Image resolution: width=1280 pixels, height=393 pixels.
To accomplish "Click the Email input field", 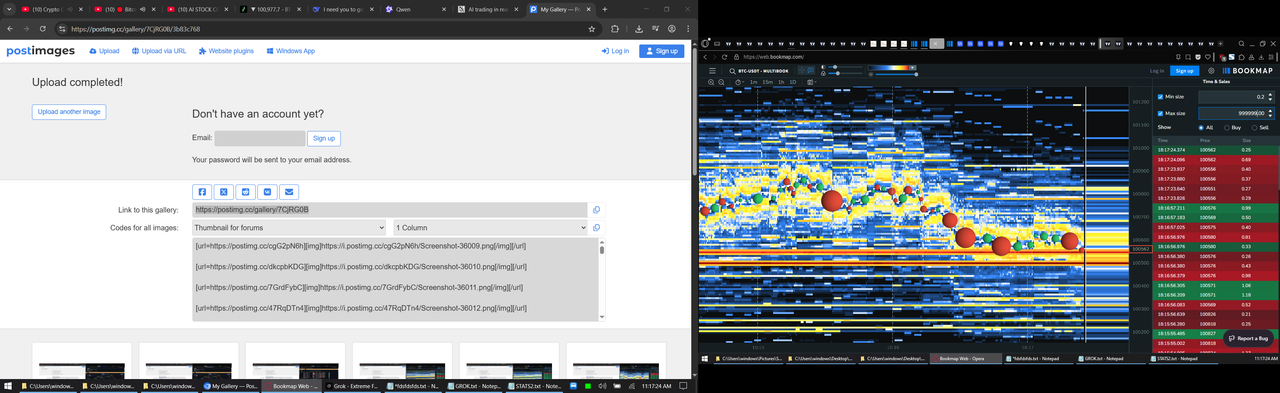I will pyautogui.click(x=260, y=139).
